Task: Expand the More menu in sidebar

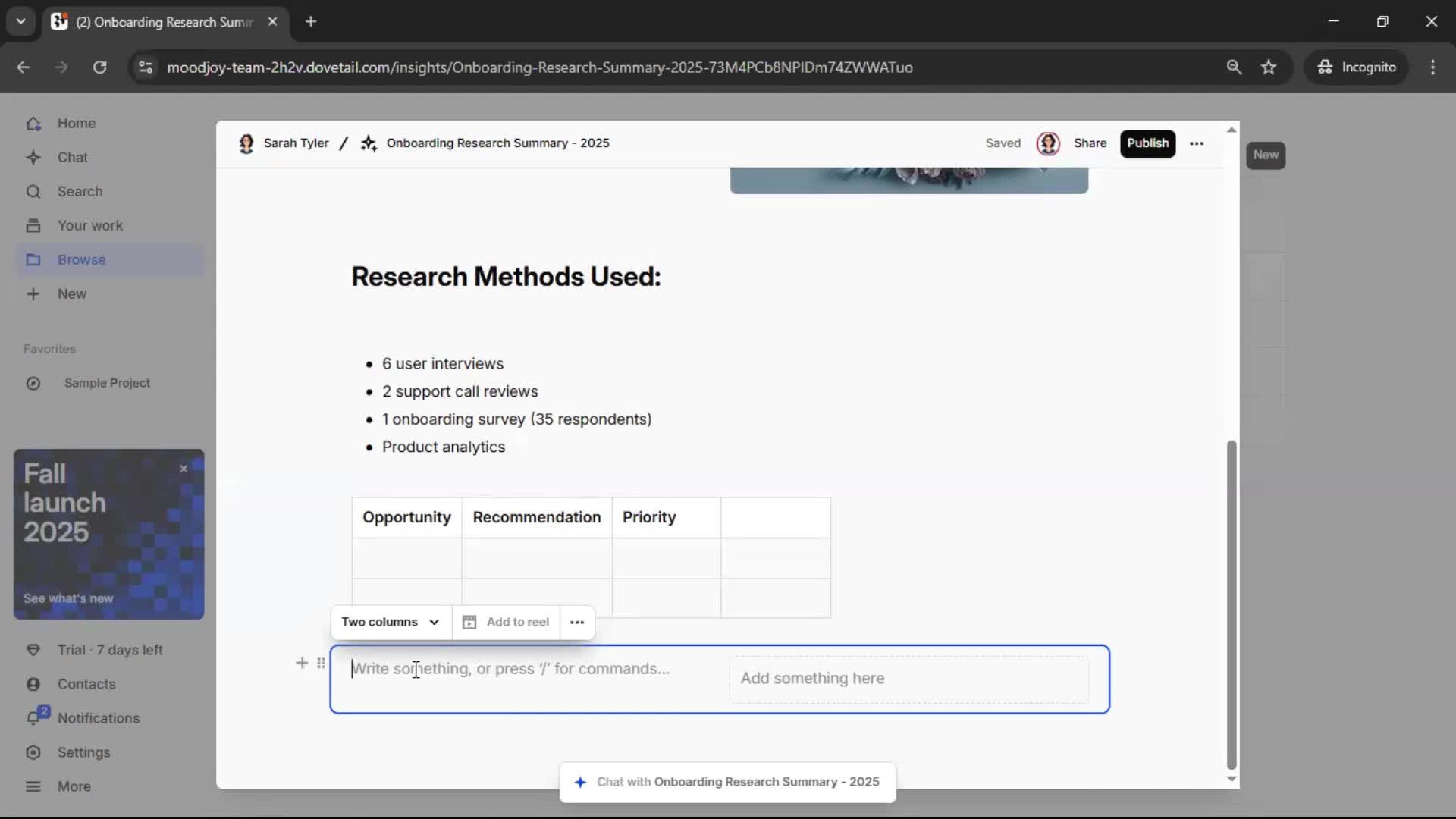Action: pos(74,786)
